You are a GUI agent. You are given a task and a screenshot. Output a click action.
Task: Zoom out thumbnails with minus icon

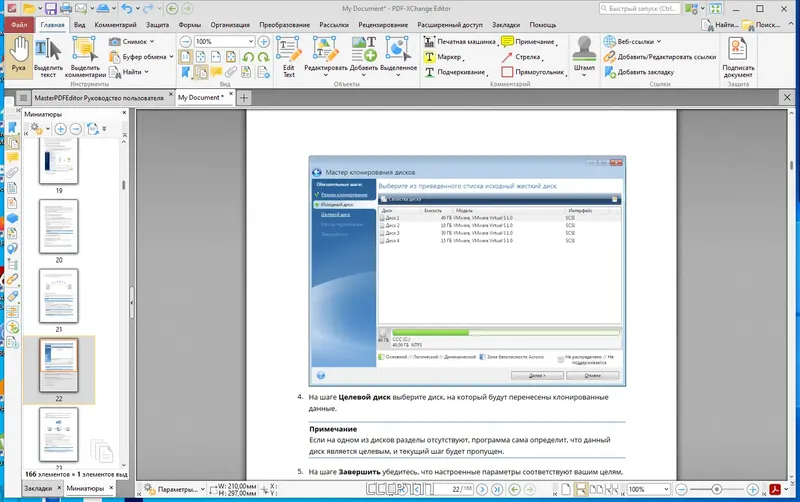[76, 129]
